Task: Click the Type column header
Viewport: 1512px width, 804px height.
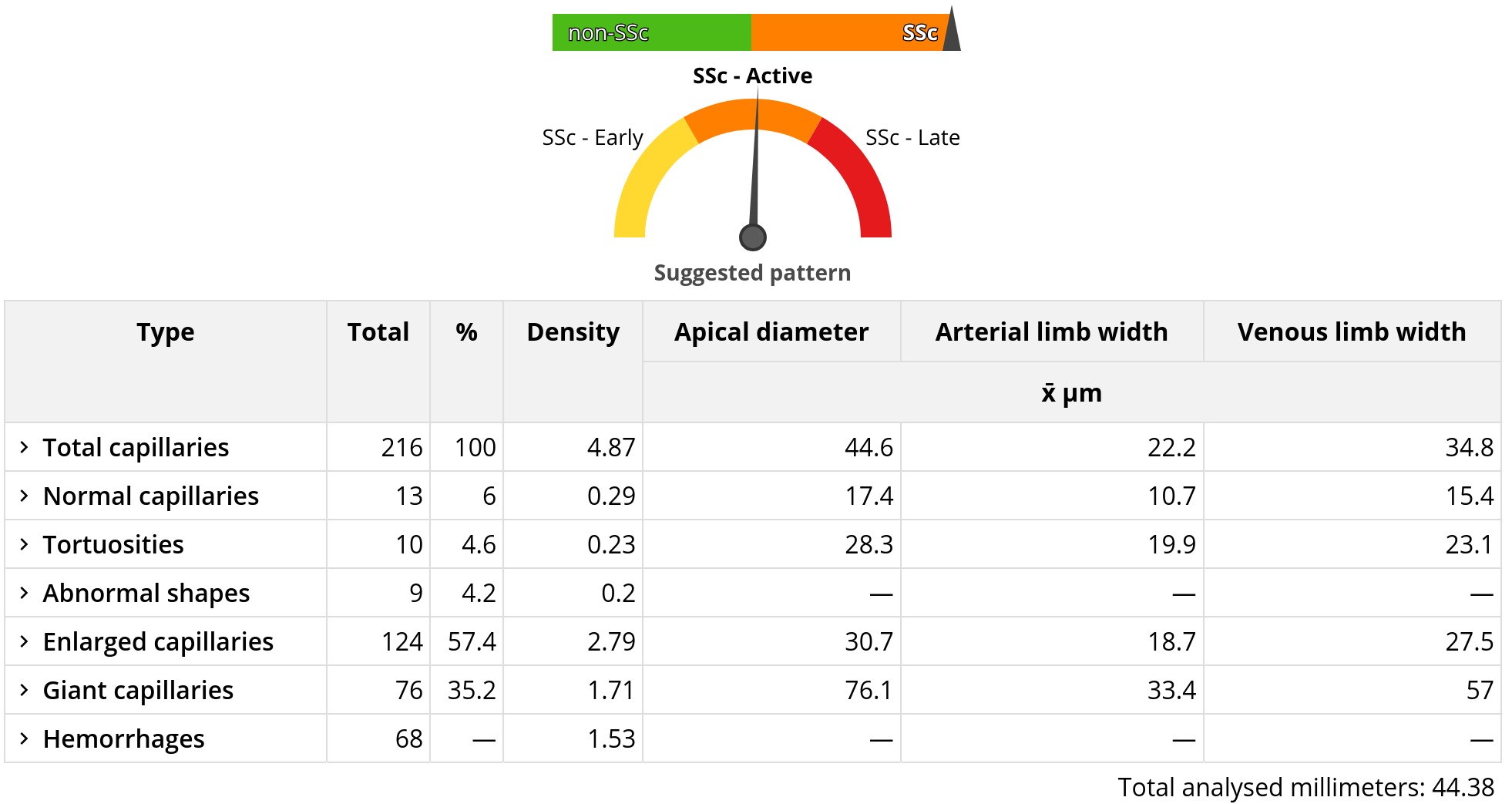Action: [x=165, y=332]
